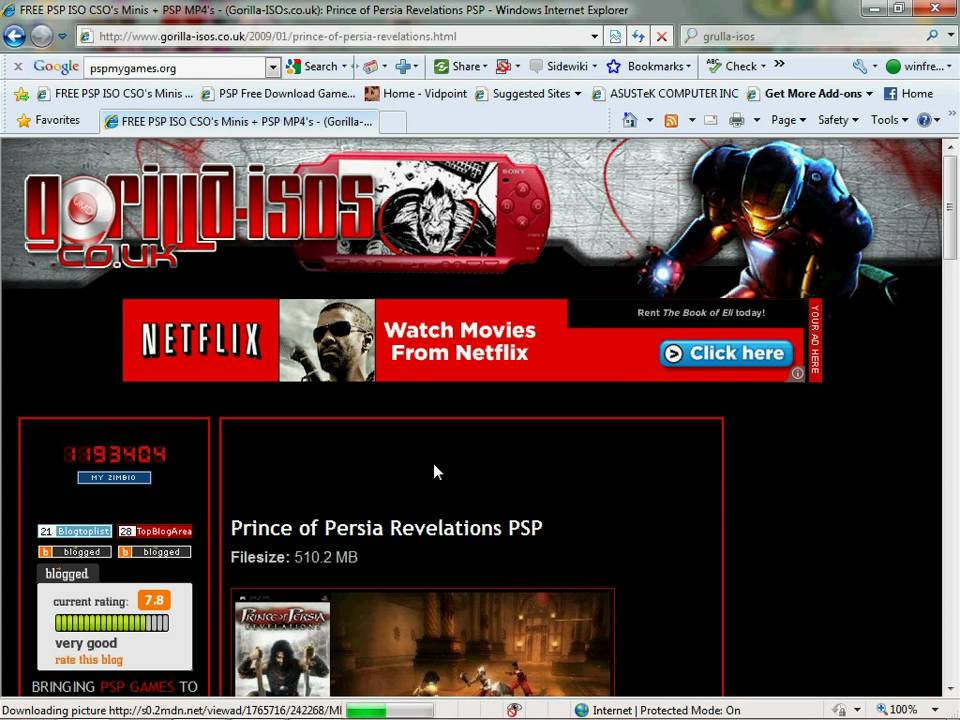960x720 pixels.
Task: Expand the Google toolbar search box dropdown
Action: point(272,67)
